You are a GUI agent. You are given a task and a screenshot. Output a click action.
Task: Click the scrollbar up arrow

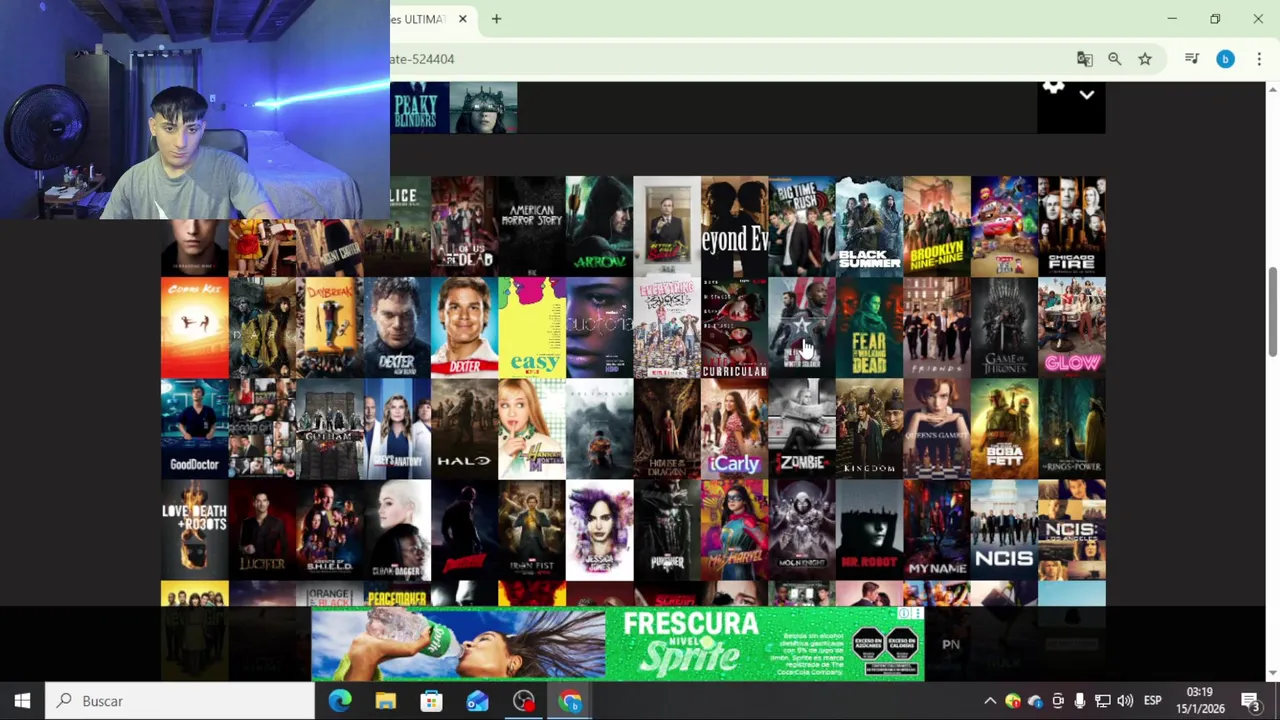pyautogui.click(x=1272, y=90)
